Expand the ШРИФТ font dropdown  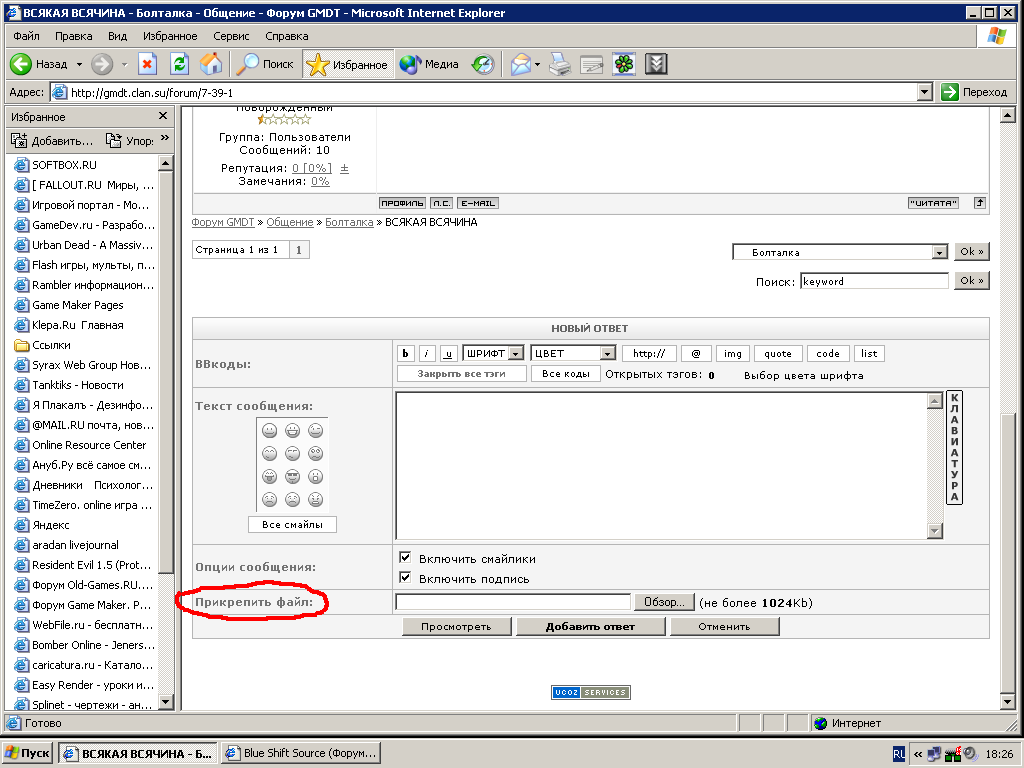(494, 353)
